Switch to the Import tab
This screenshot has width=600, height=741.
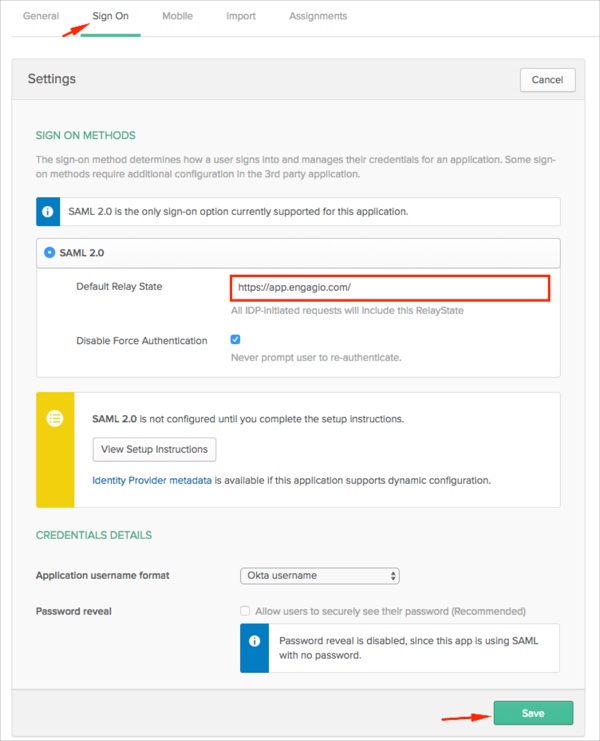pos(240,16)
